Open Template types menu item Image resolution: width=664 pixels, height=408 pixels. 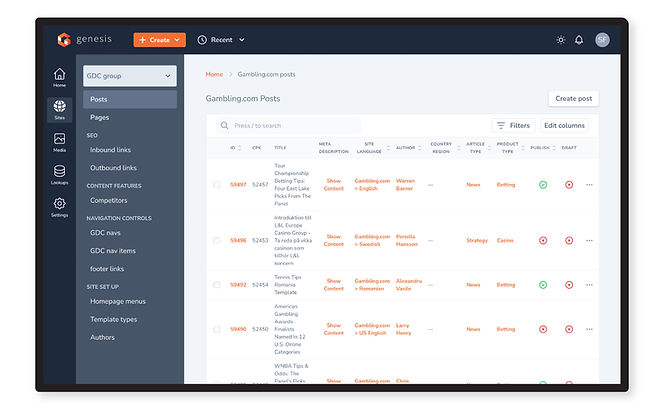click(x=113, y=319)
